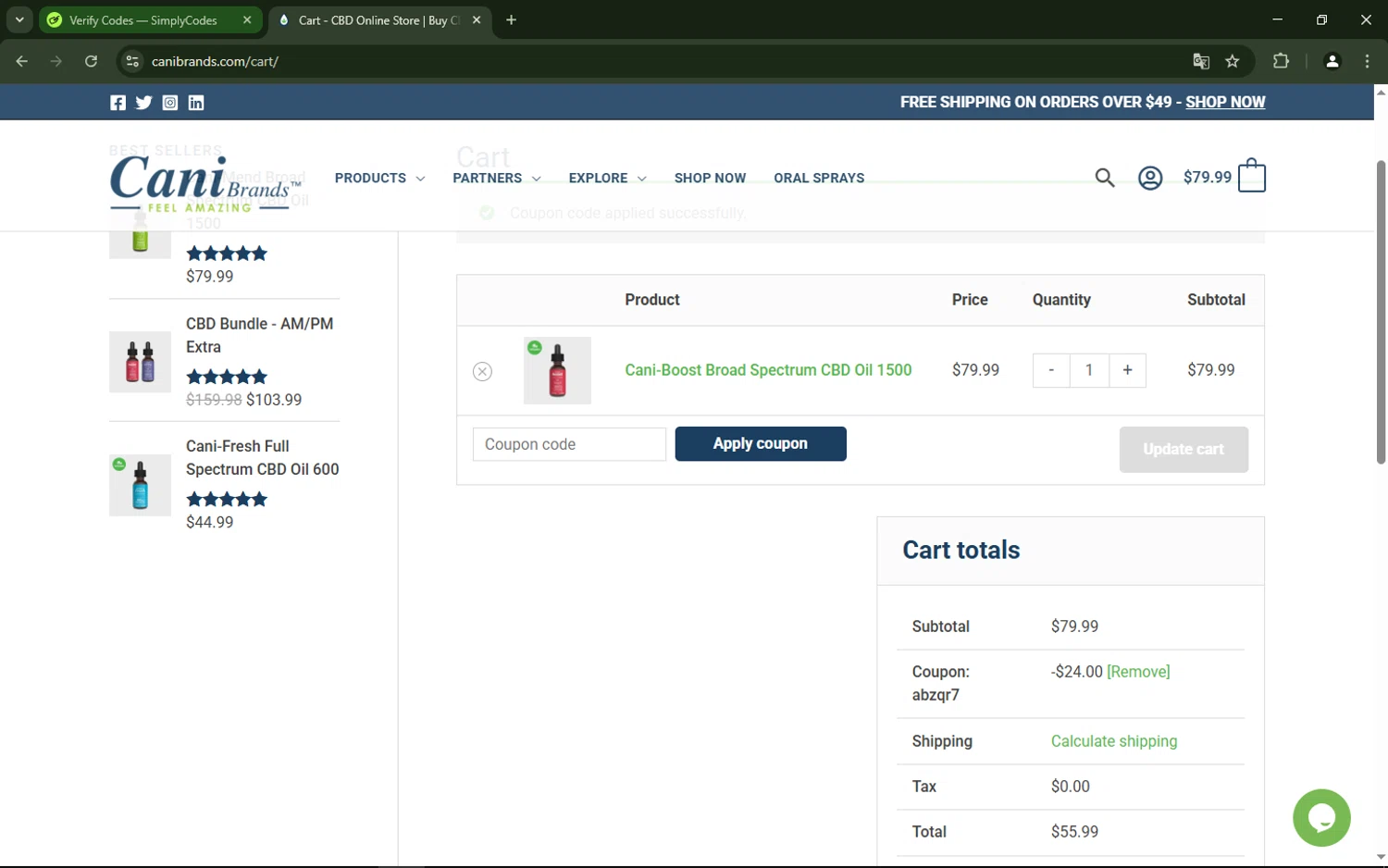Screen dimensions: 1388x868
Task: Open the translate page icon
Action: tap(1201, 61)
